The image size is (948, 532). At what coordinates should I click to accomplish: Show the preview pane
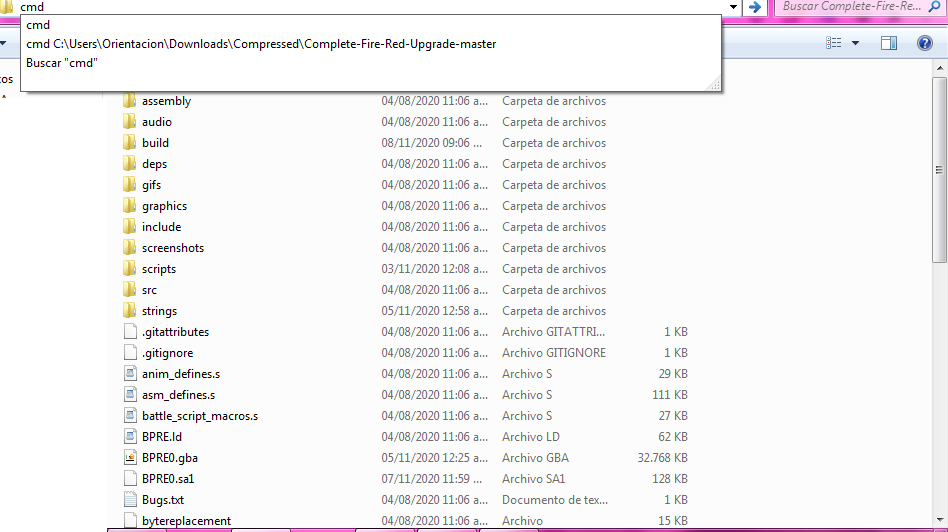tap(888, 43)
